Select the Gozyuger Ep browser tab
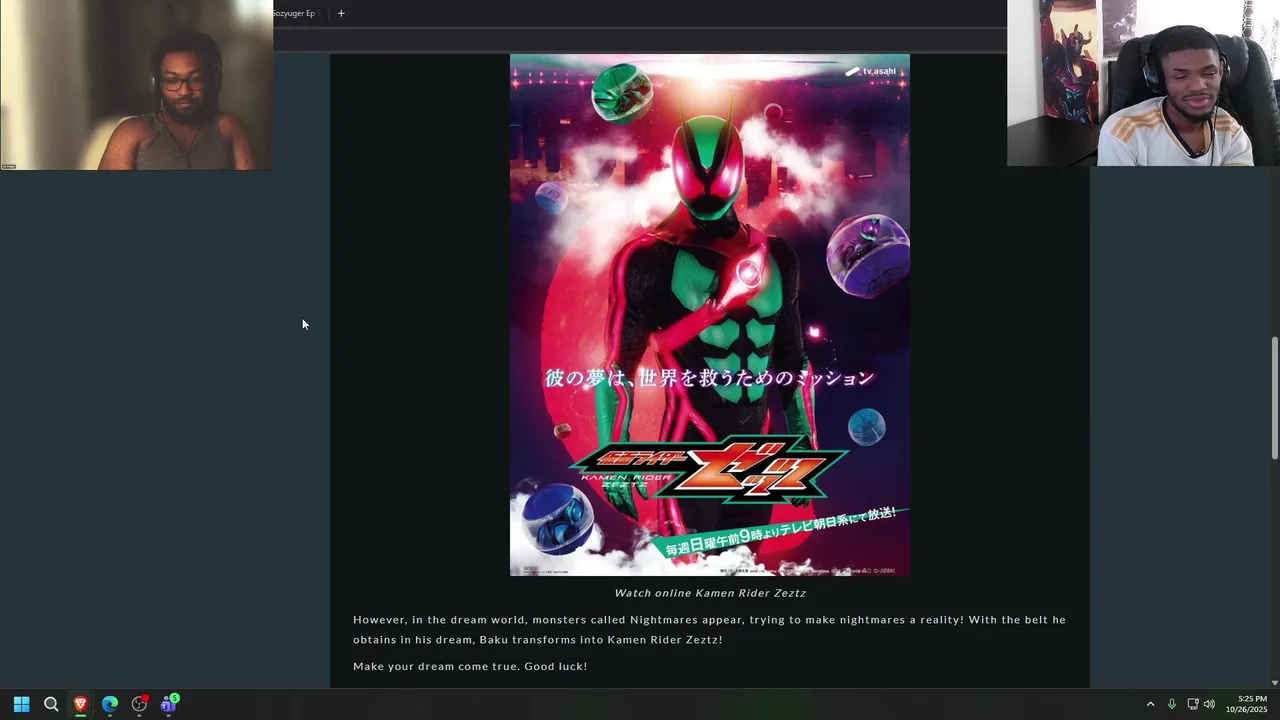Image resolution: width=1280 pixels, height=720 pixels. click(298, 13)
